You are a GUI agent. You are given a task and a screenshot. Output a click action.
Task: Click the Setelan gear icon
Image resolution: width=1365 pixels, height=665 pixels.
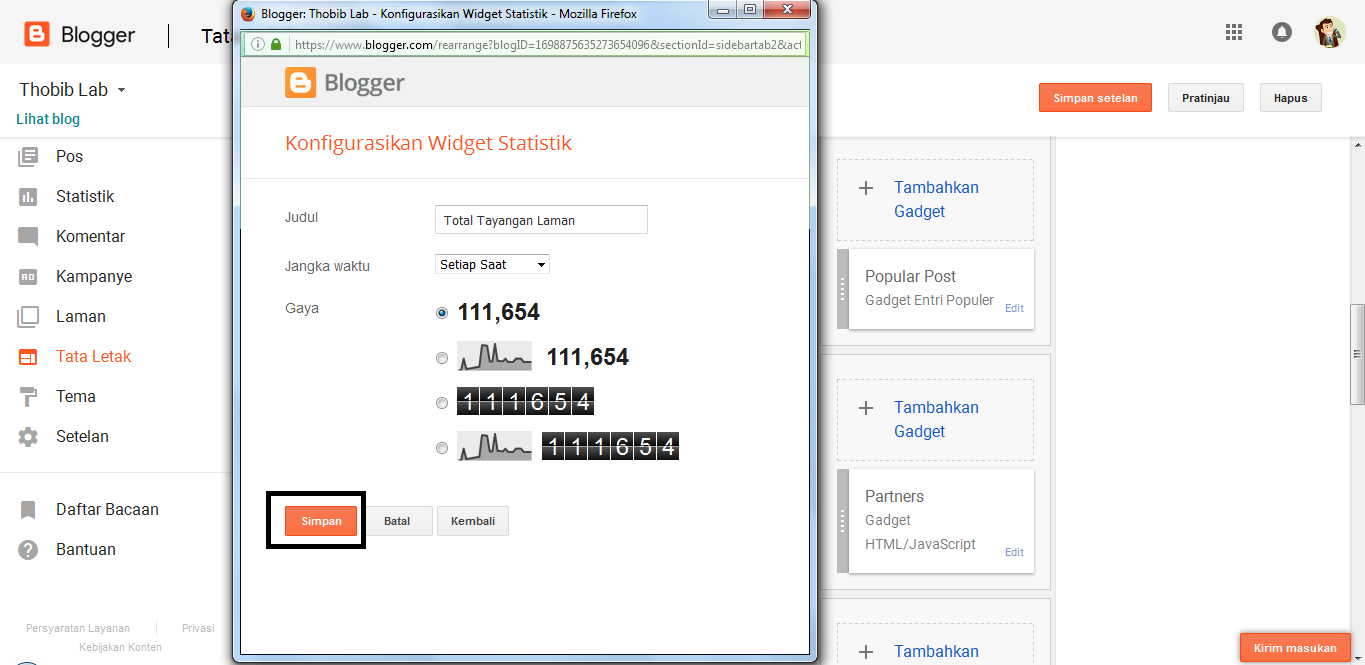tap(28, 437)
